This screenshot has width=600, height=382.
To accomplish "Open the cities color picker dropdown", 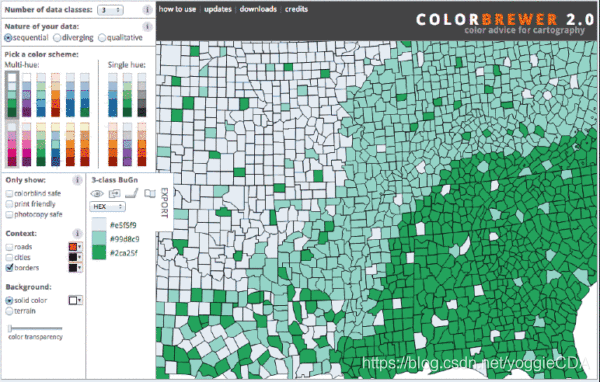I will 75,257.
